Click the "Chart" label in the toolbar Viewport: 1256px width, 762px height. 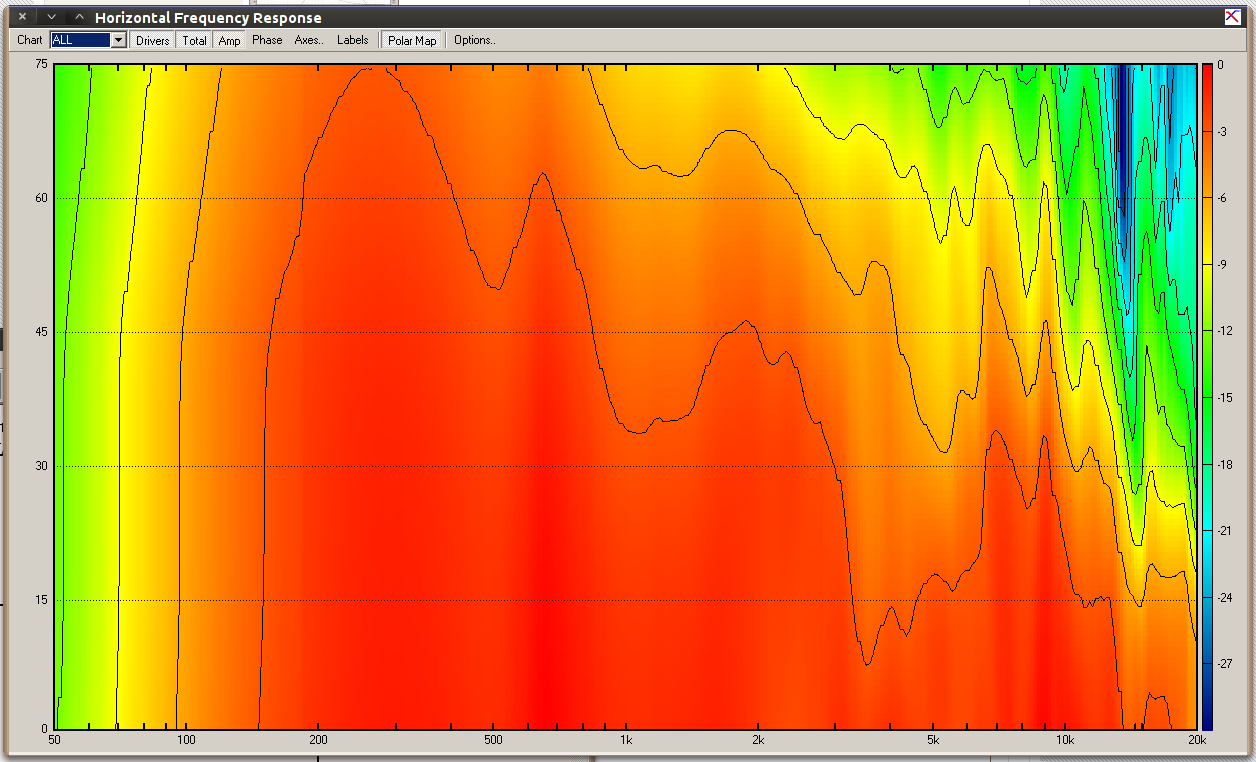30,40
